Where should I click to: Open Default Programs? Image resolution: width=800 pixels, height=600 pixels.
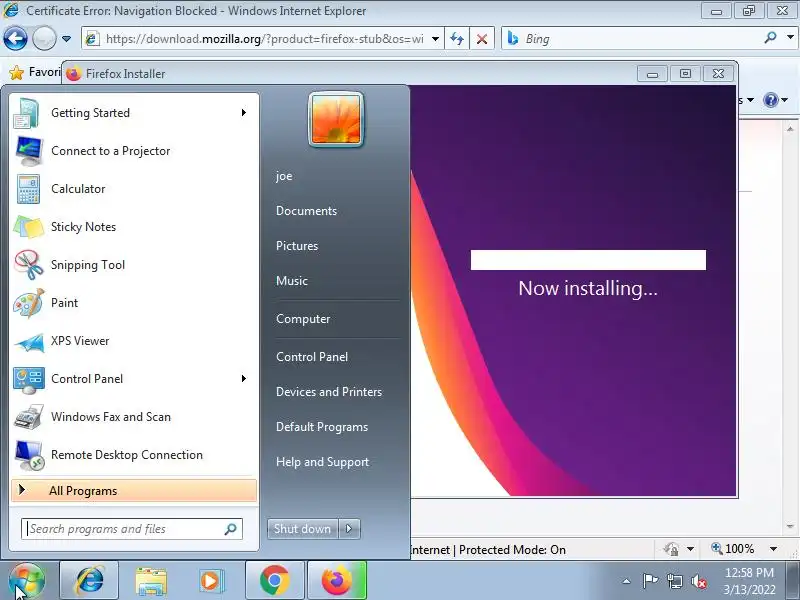321,427
